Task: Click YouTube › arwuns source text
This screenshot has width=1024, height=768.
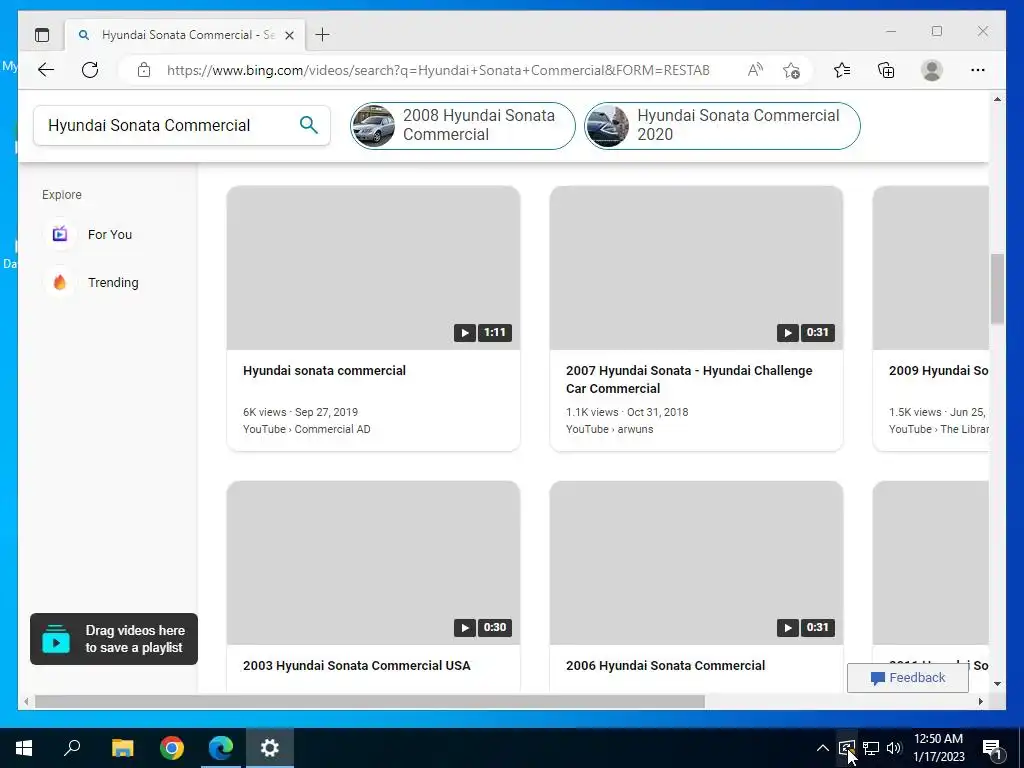Action: coord(609,429)
